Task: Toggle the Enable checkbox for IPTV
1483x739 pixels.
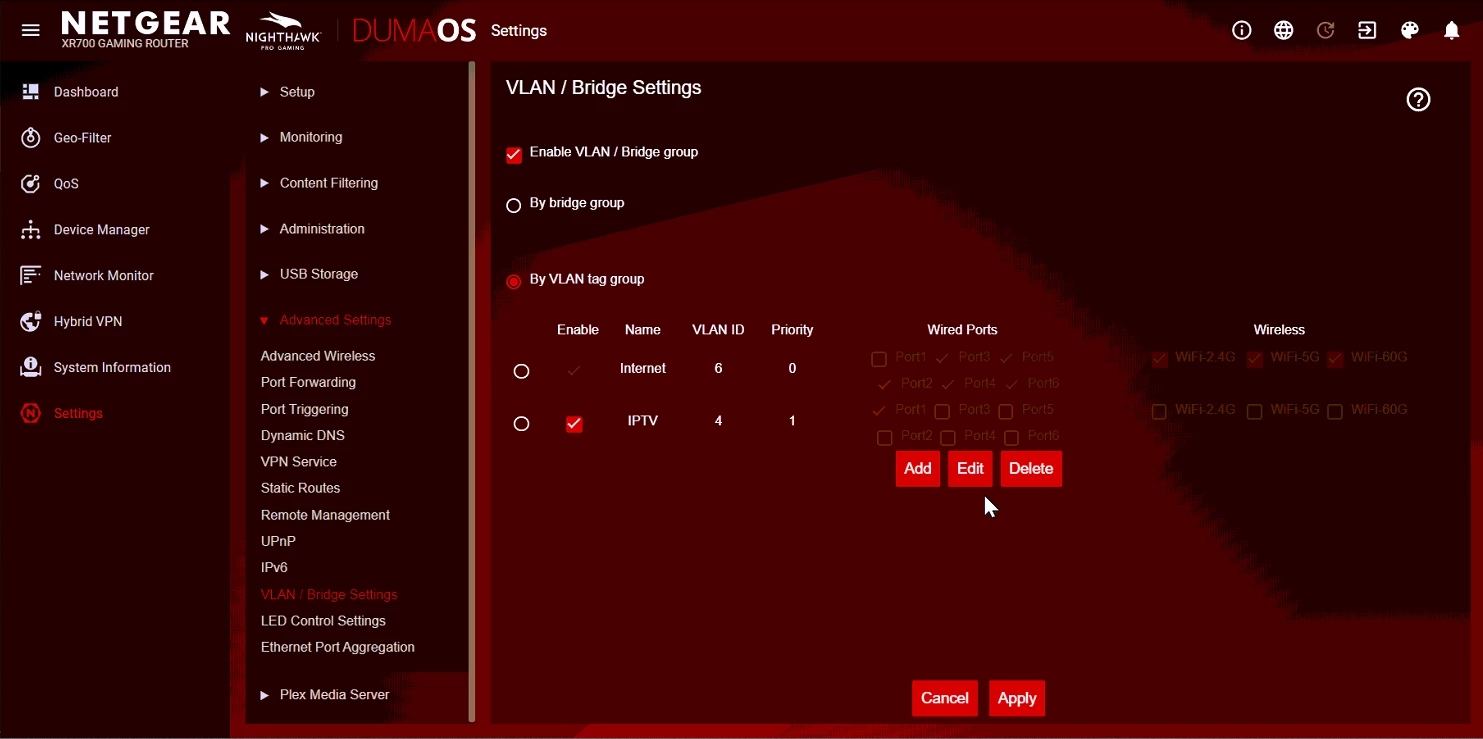Action: (574, 424)
